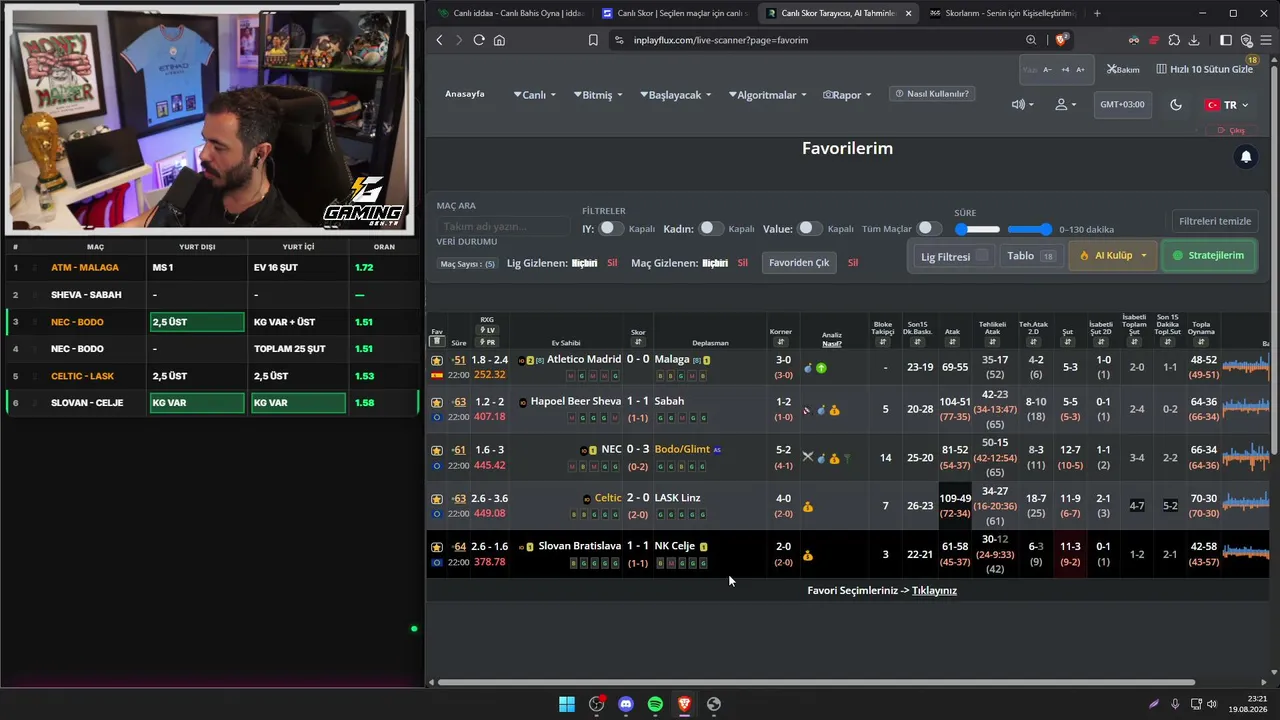
Task: Go to Anasayfa menu item
Action: coord(465,94)
